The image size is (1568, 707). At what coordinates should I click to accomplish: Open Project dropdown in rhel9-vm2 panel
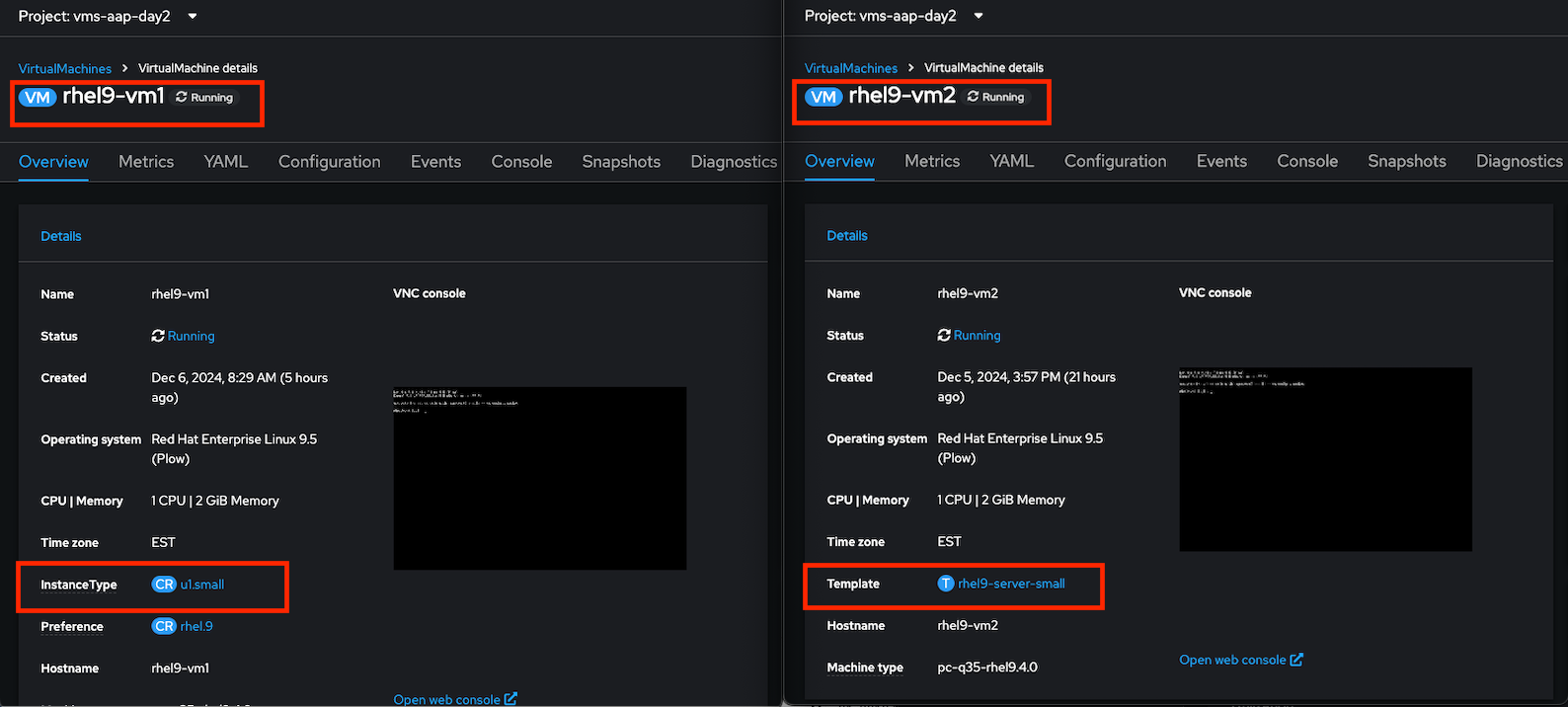tap(895, 16)
